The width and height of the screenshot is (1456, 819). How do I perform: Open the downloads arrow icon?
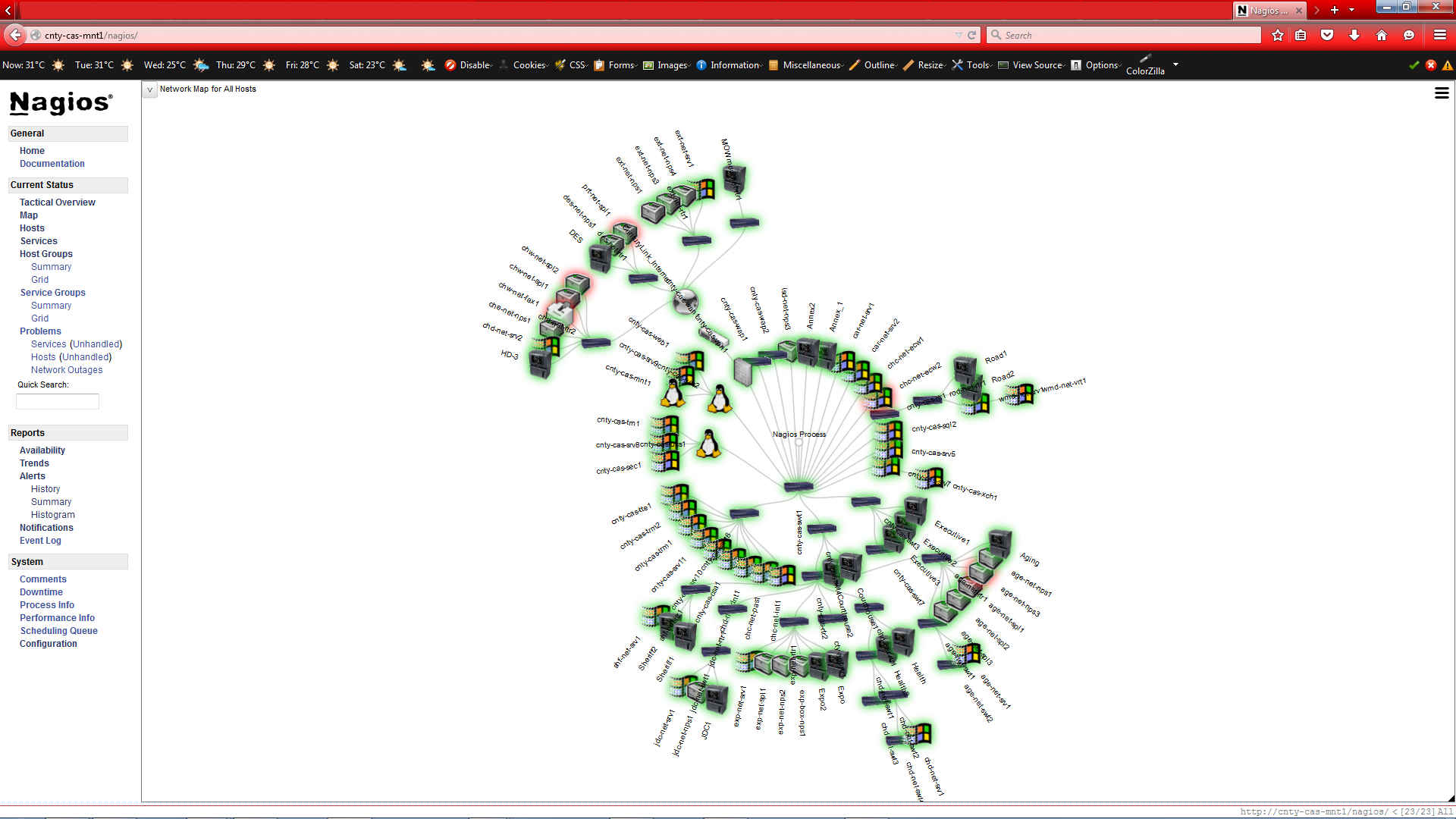(x=1354, y=36)
